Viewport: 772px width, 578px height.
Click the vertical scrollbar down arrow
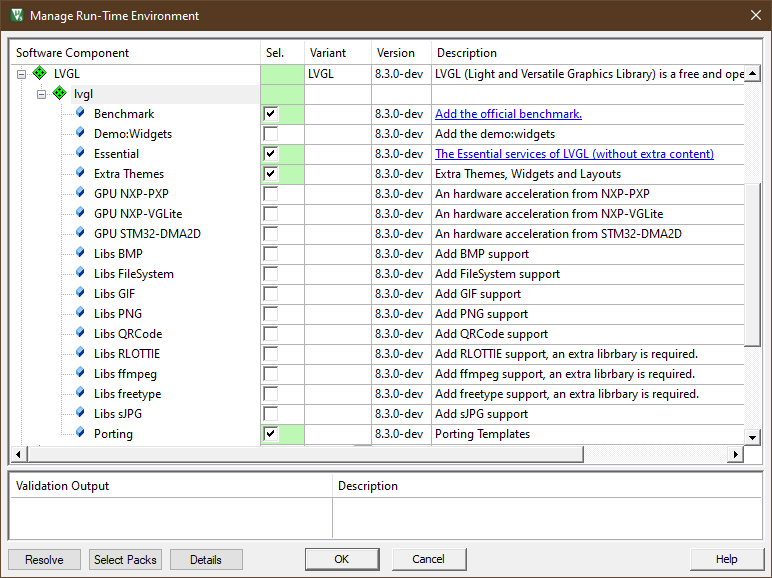(752, 437)
